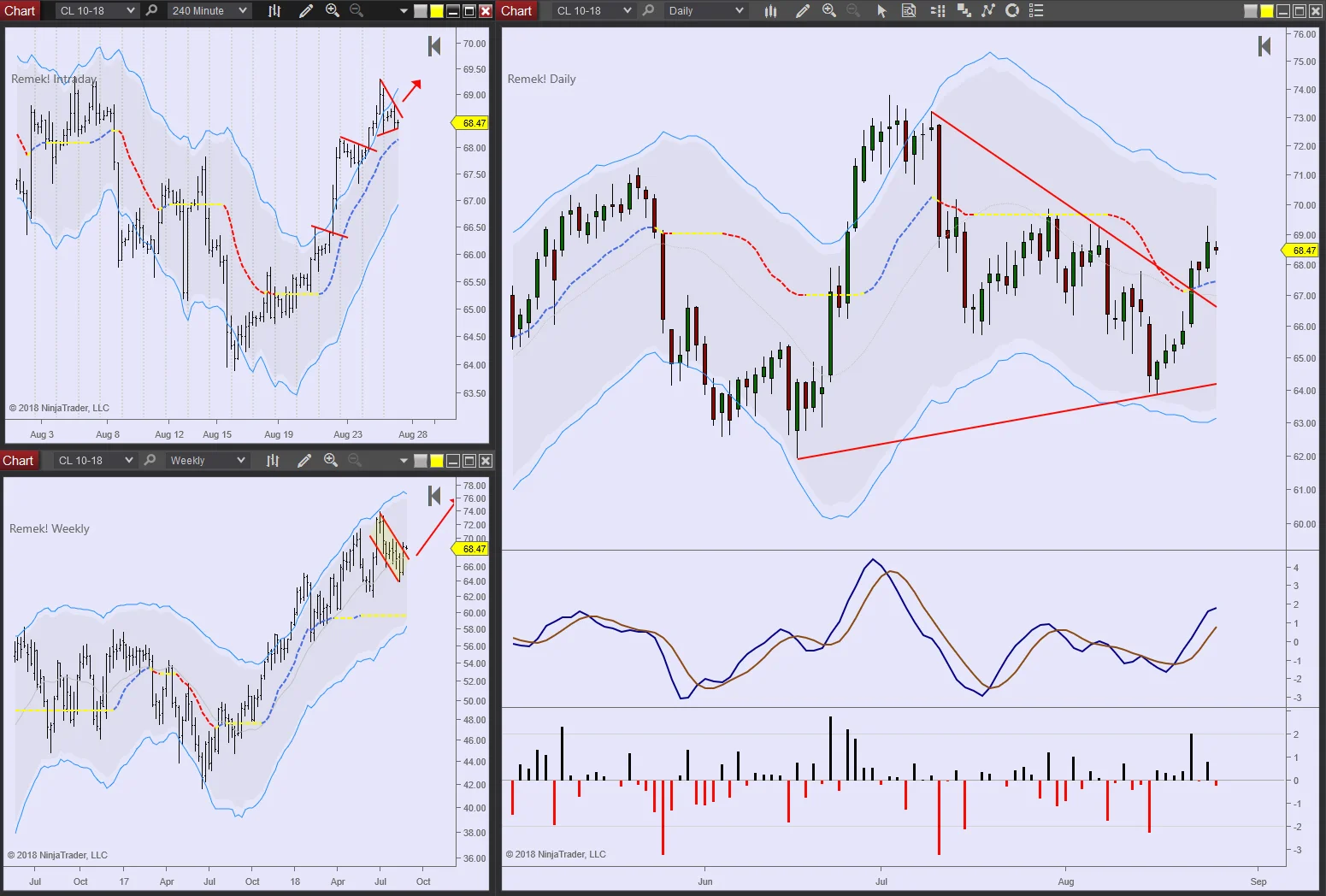Click Aug 23 date on Intraday time axis
The width and height of the screenshot is (1326, 896).
click(x=348, y=434)
